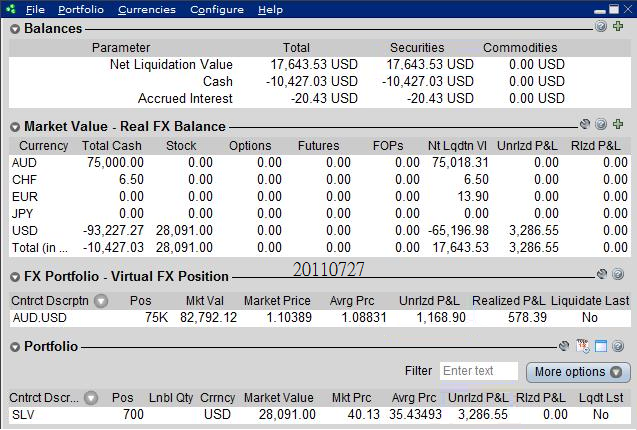Click the CHF currency row label
Image resolution: width=637 pixels, height=430 pixels.
click(x=24, y=180)
